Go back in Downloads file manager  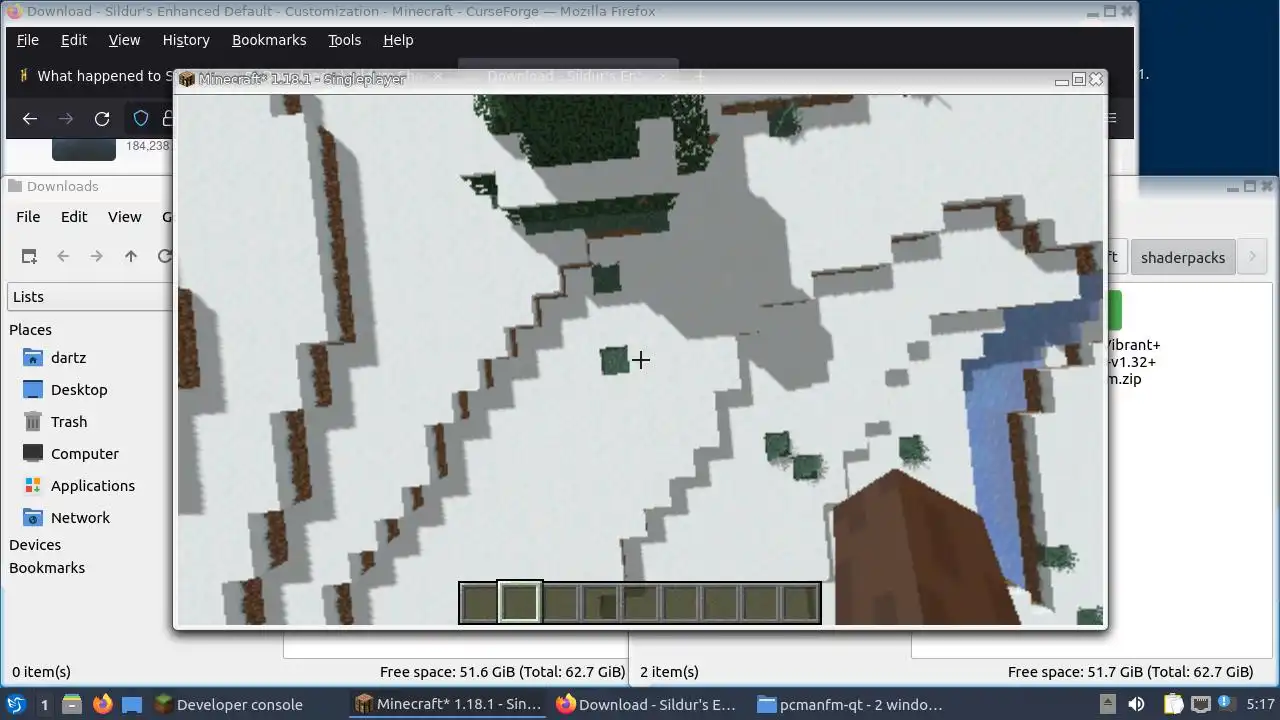(63, 256)
